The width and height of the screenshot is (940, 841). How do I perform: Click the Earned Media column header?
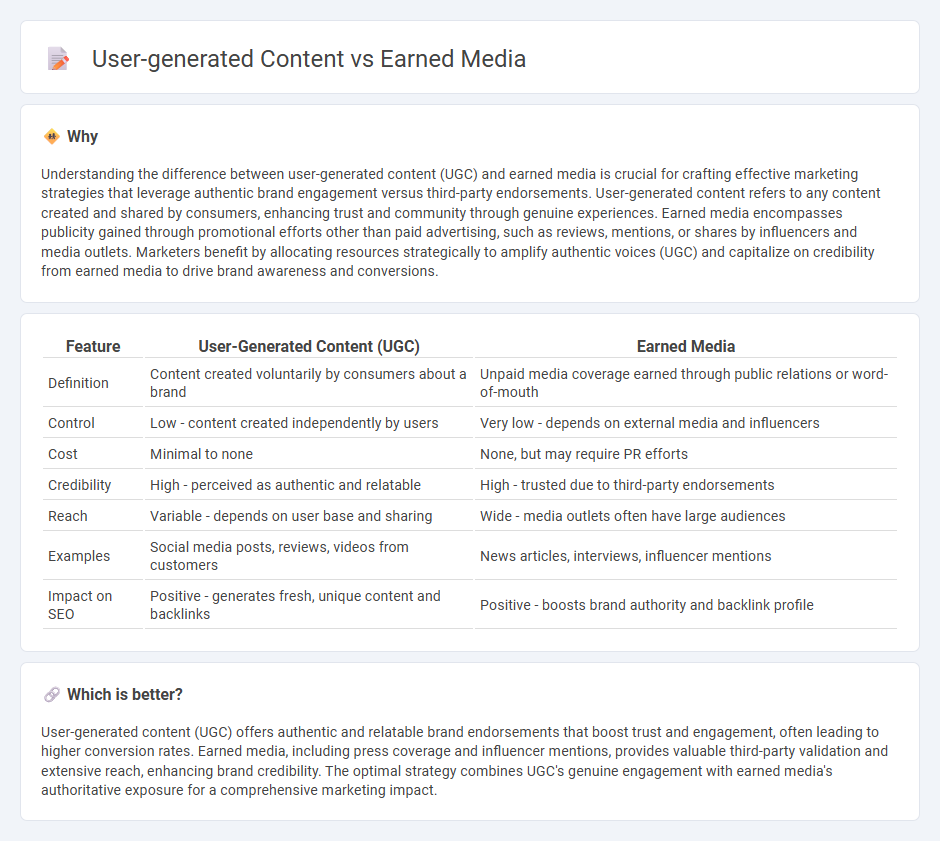[686, 346]
